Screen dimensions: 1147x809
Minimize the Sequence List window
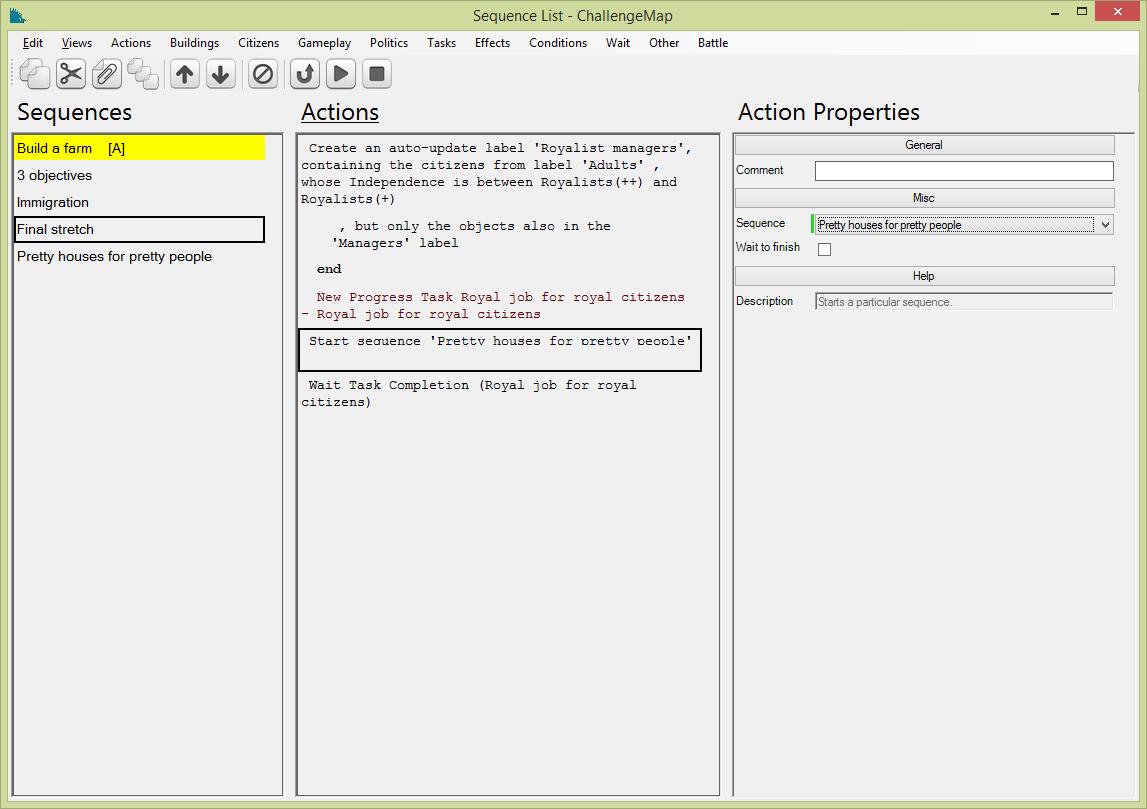point(1055,12)
